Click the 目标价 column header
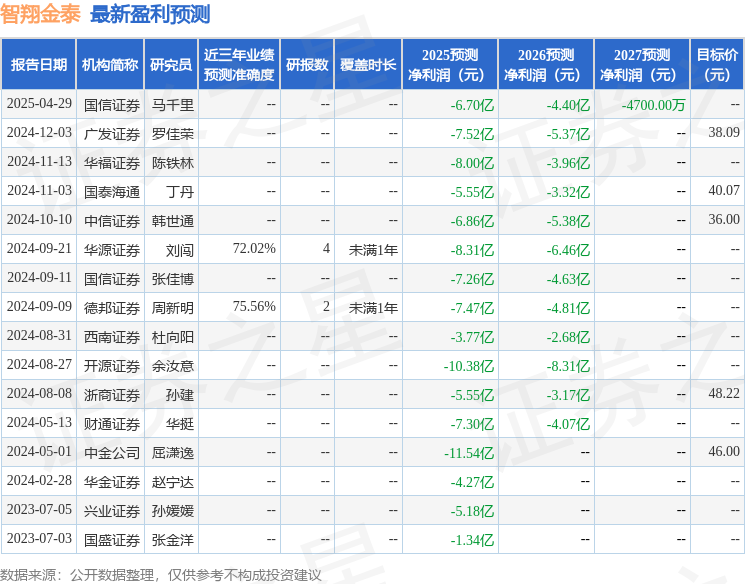The width and height of the screenshot is (745, 584). 717,64
